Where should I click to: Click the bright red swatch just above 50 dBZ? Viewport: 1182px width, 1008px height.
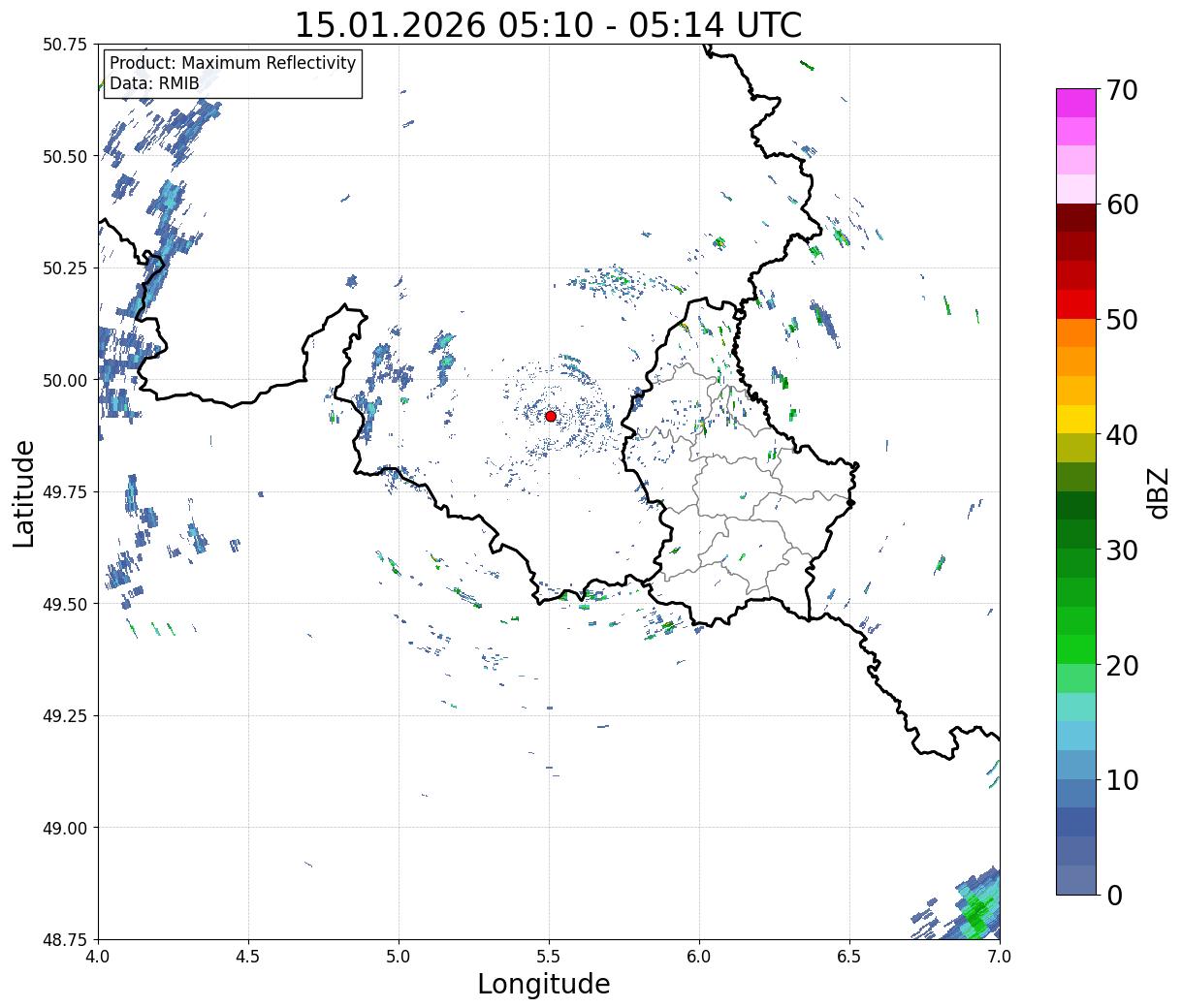click(x=1076, y=304)
